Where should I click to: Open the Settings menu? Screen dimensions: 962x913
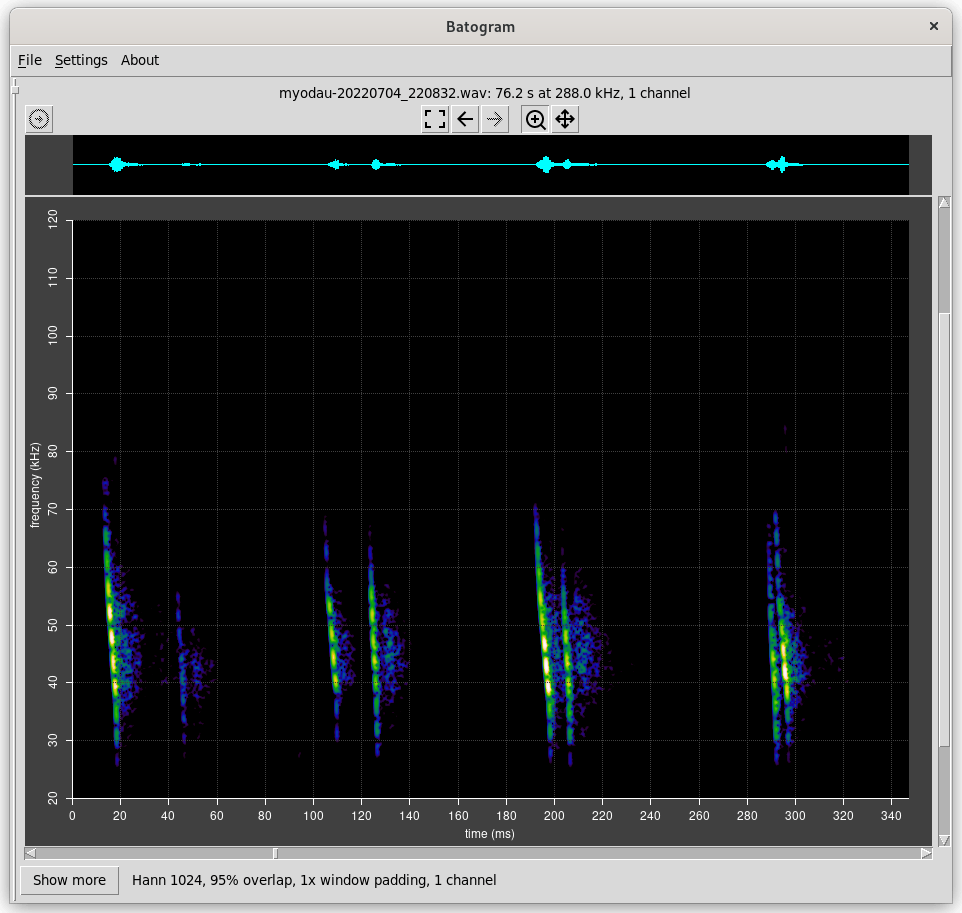81,60
